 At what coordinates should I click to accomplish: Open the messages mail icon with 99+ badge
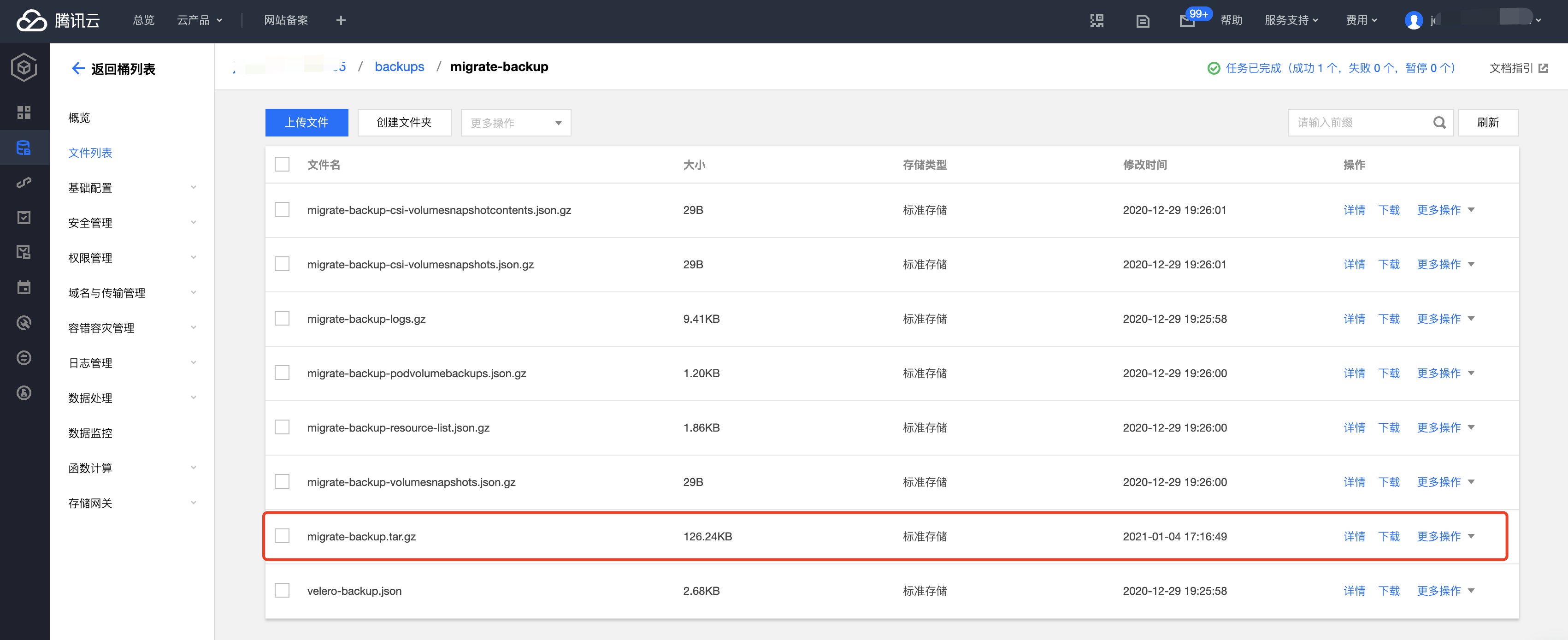[1187, 21]
